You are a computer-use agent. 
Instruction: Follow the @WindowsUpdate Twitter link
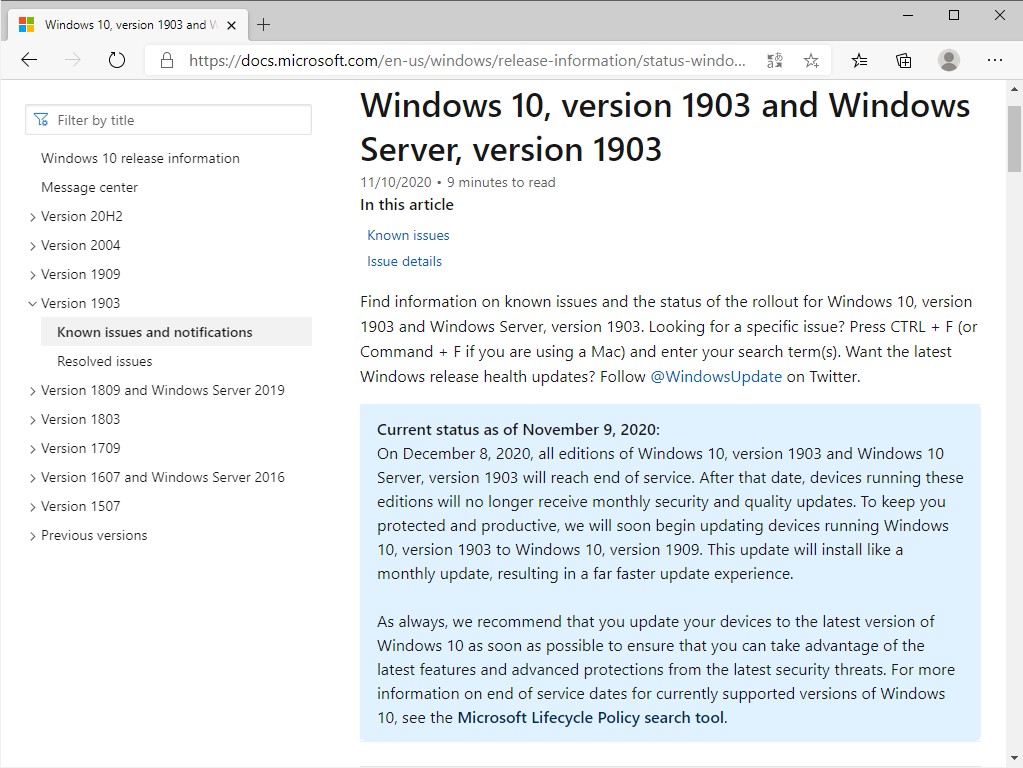coord(718,377)
